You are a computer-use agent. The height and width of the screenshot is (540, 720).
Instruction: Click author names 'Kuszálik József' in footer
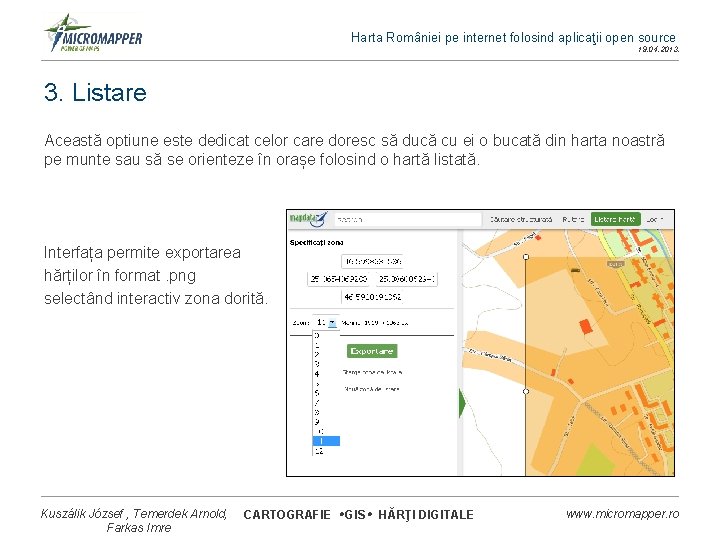click(x=82, y=514)
